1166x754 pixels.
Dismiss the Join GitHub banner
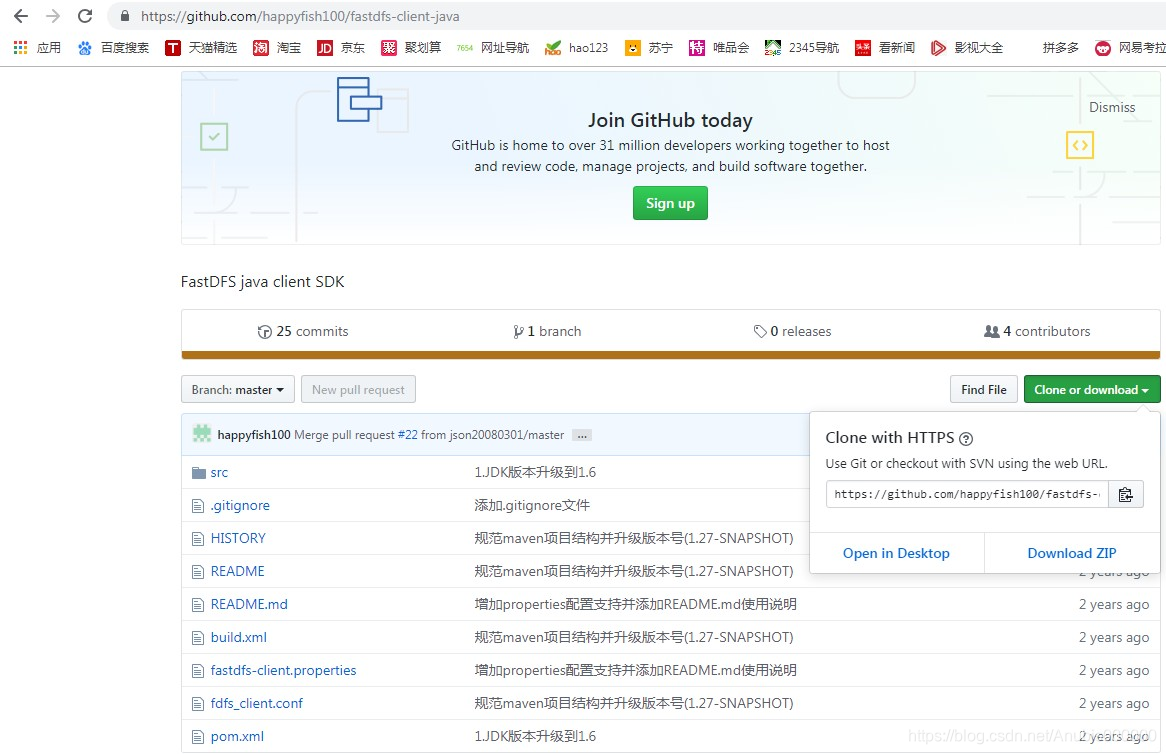click(1112, 107)
